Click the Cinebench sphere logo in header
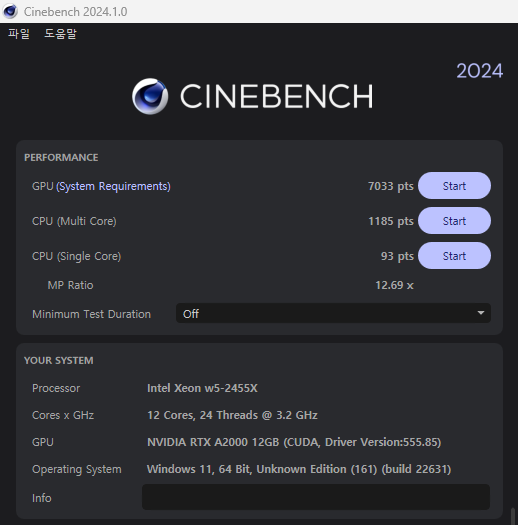Screen dimensions: 518x525 (150, 96)
